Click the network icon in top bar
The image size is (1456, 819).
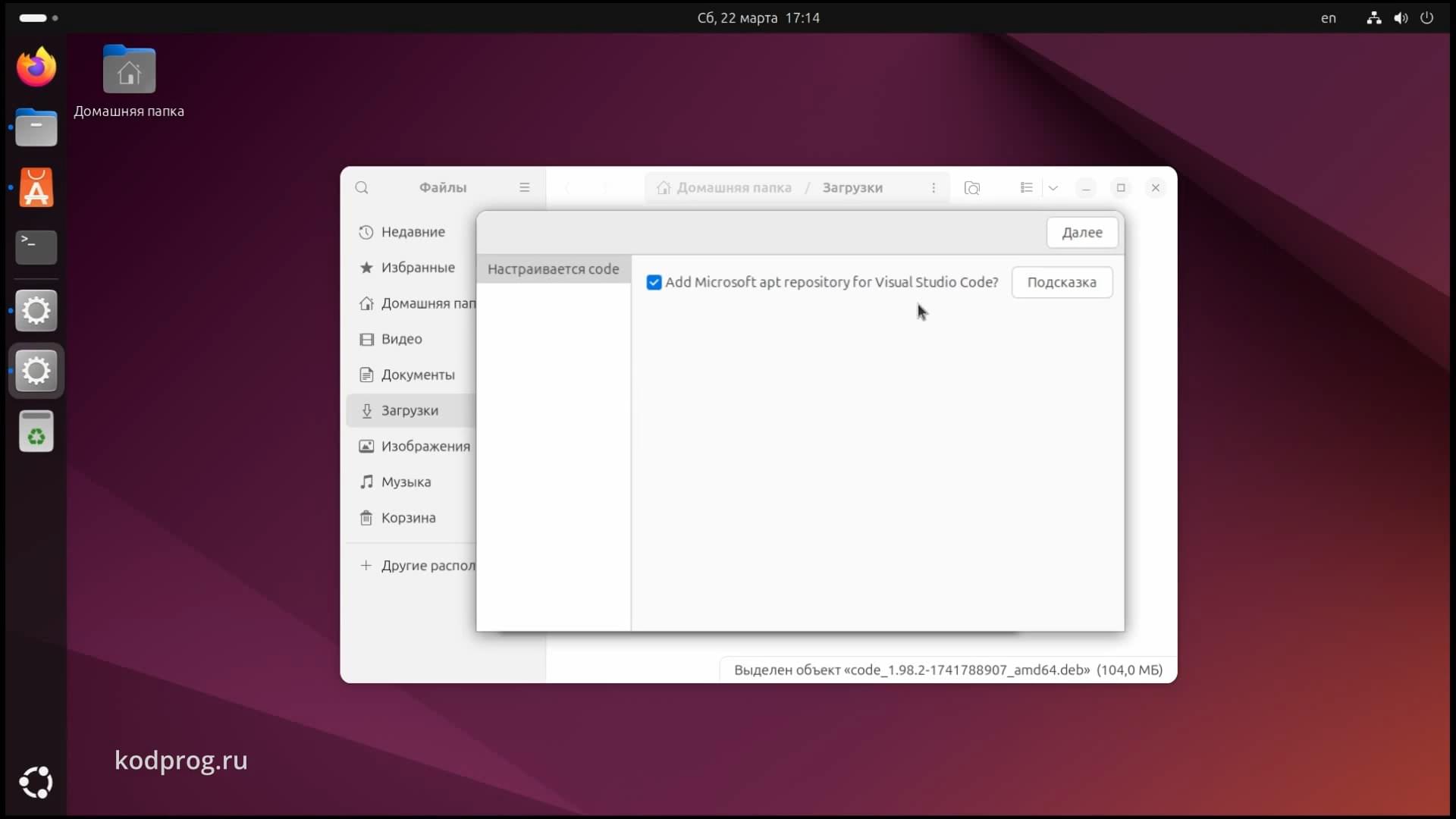pos(1373,17)
